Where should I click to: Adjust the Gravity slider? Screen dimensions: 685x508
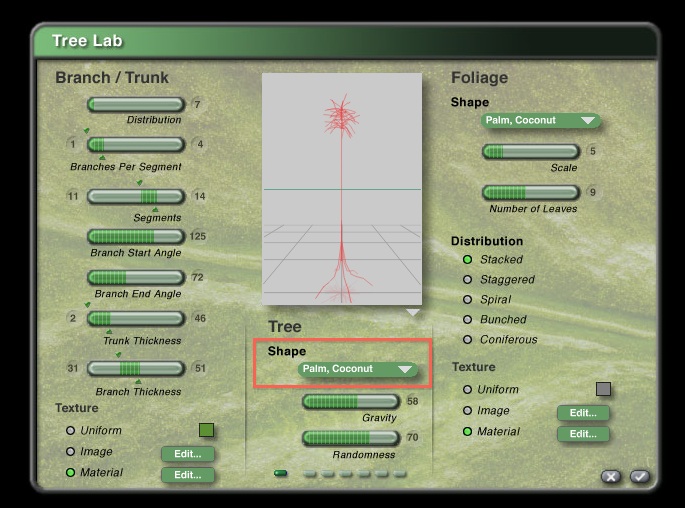[x=351, y=401]
